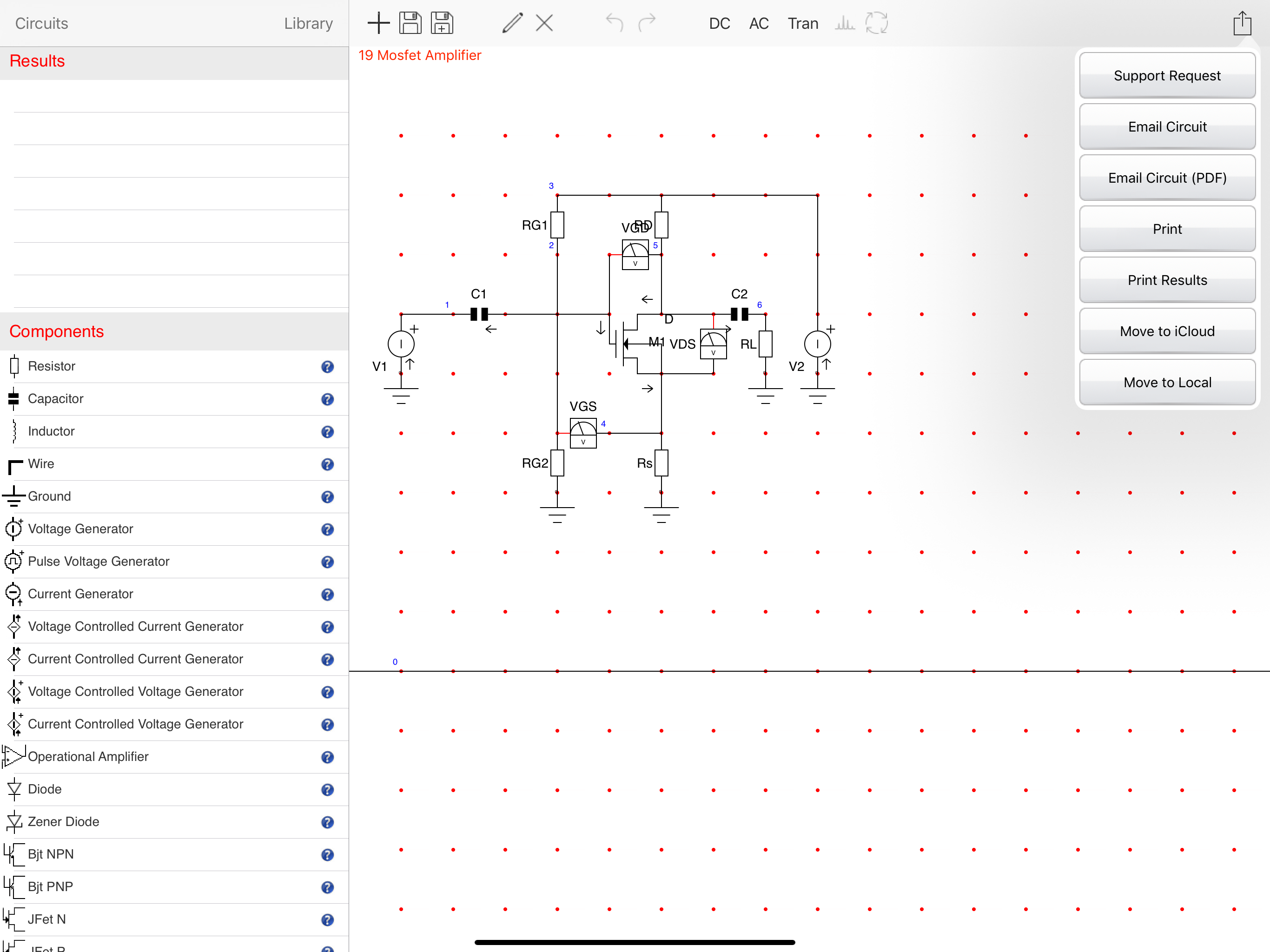1270x952 pixels.
Task: Select Current Generator component
Action: (x=174, y=594)
